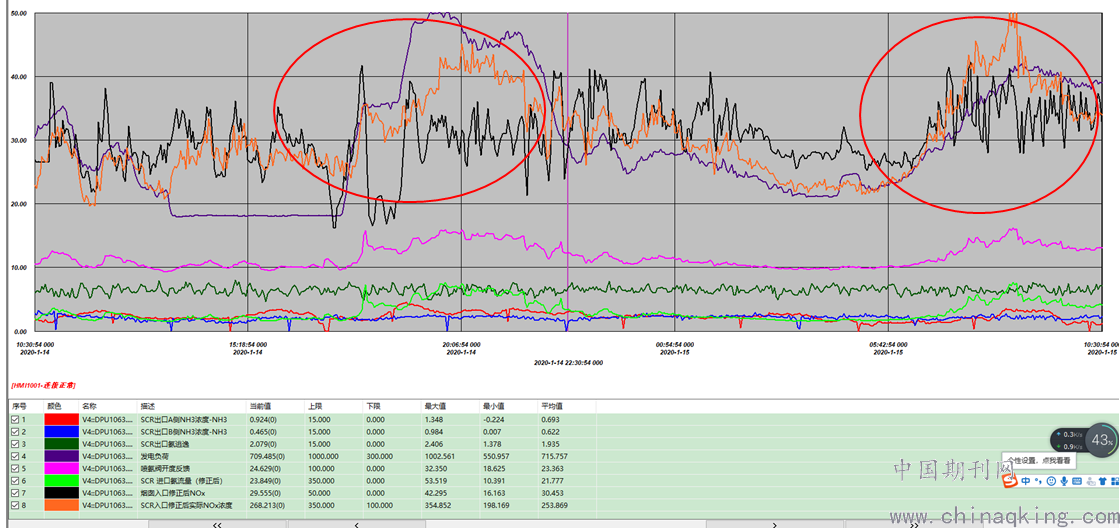Viewport: 1120px width, 528px height.
Task: Click maximum value 1002.561
Action: [439, 456]
